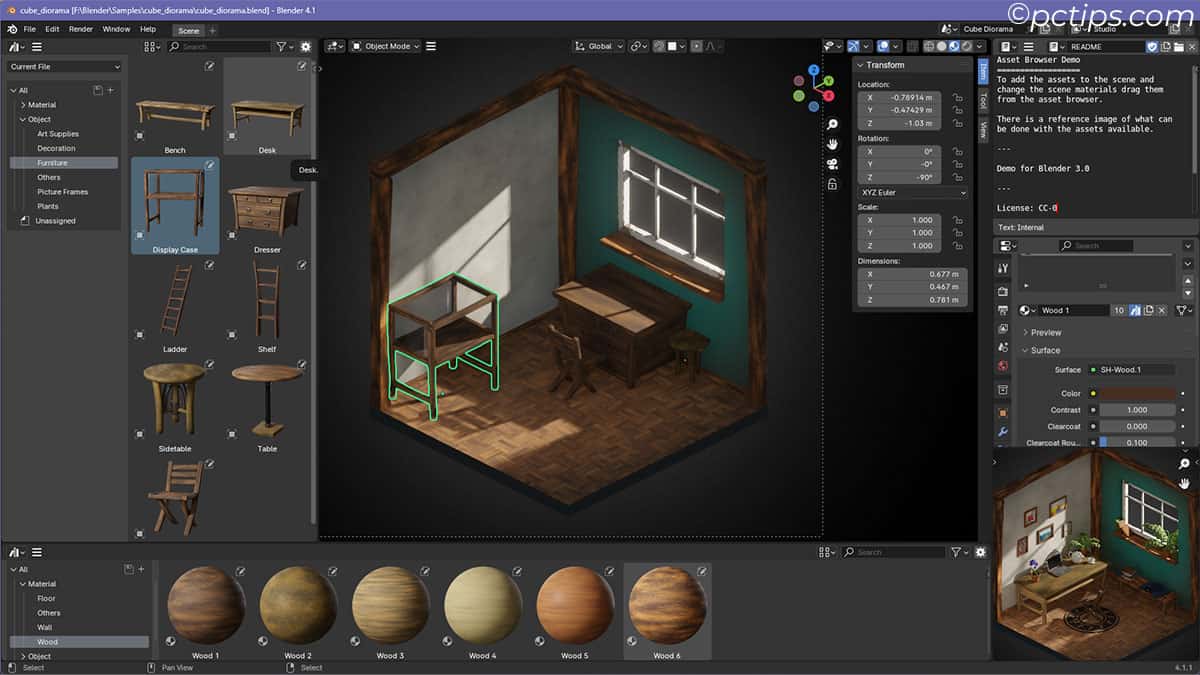Unlink Wood 1 material with the X button

(x=1162, y=310)
